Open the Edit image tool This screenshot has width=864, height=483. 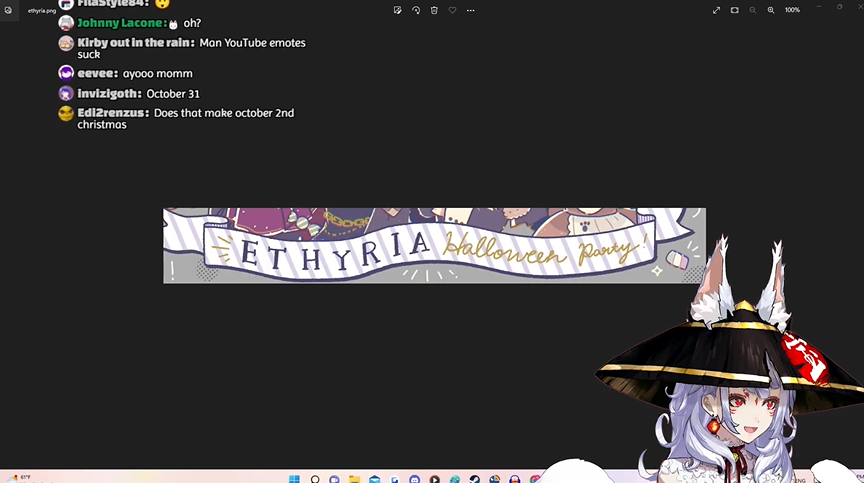(397, 10)
